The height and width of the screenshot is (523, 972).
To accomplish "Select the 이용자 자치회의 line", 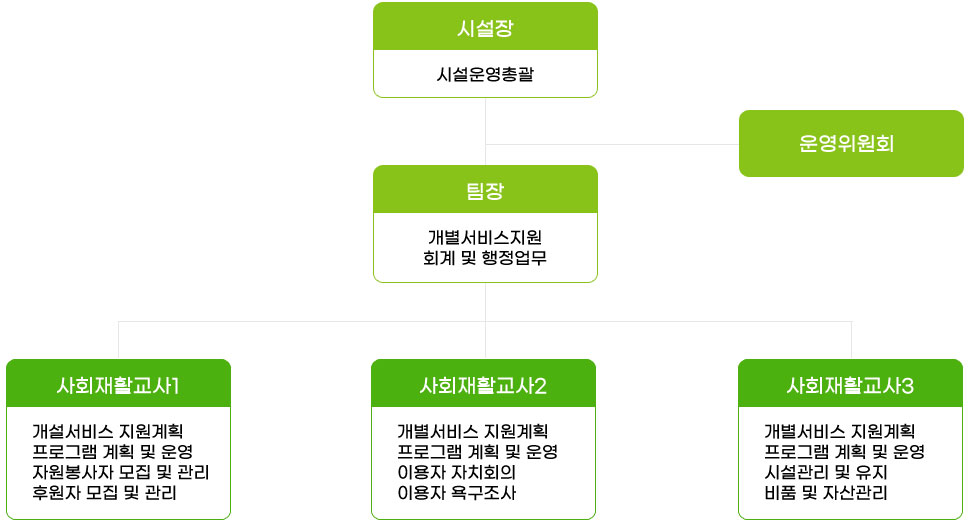I will click(457, 472).
